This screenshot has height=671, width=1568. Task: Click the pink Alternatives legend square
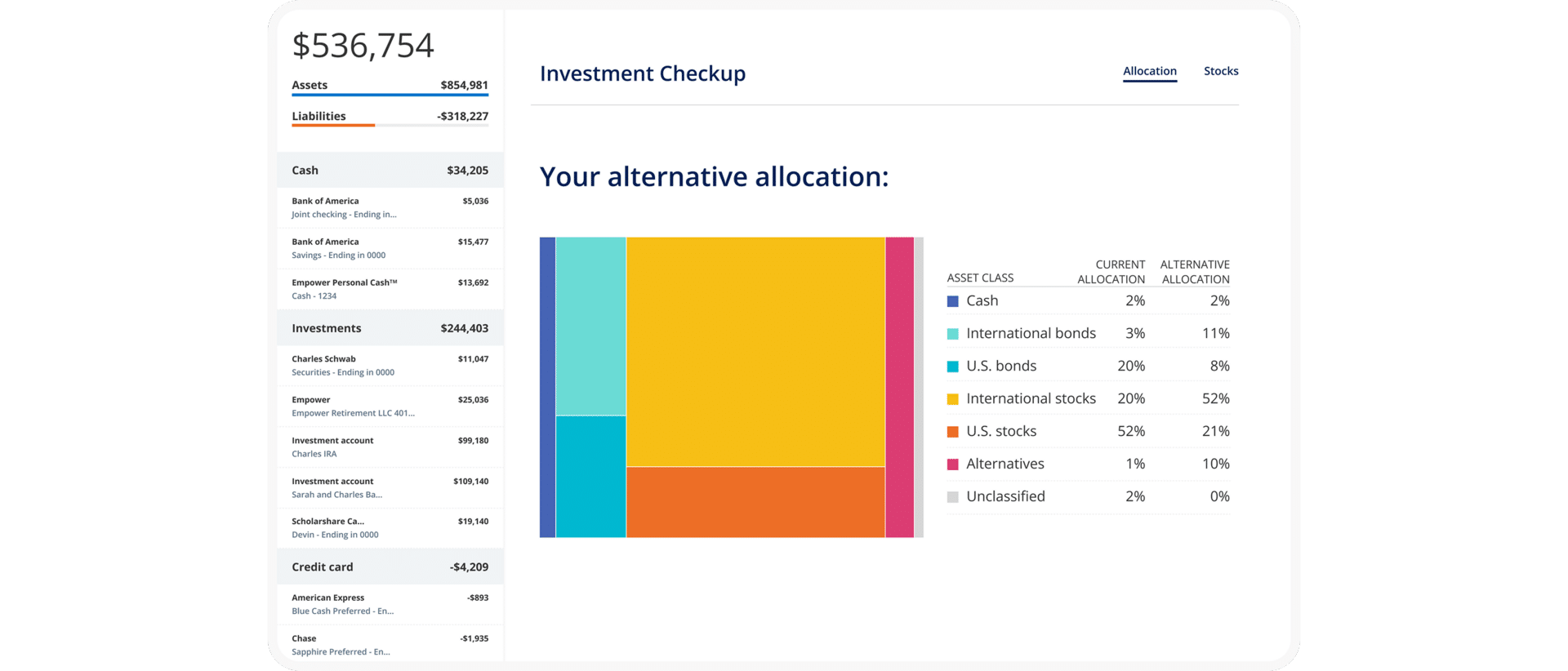coord(951,464)
